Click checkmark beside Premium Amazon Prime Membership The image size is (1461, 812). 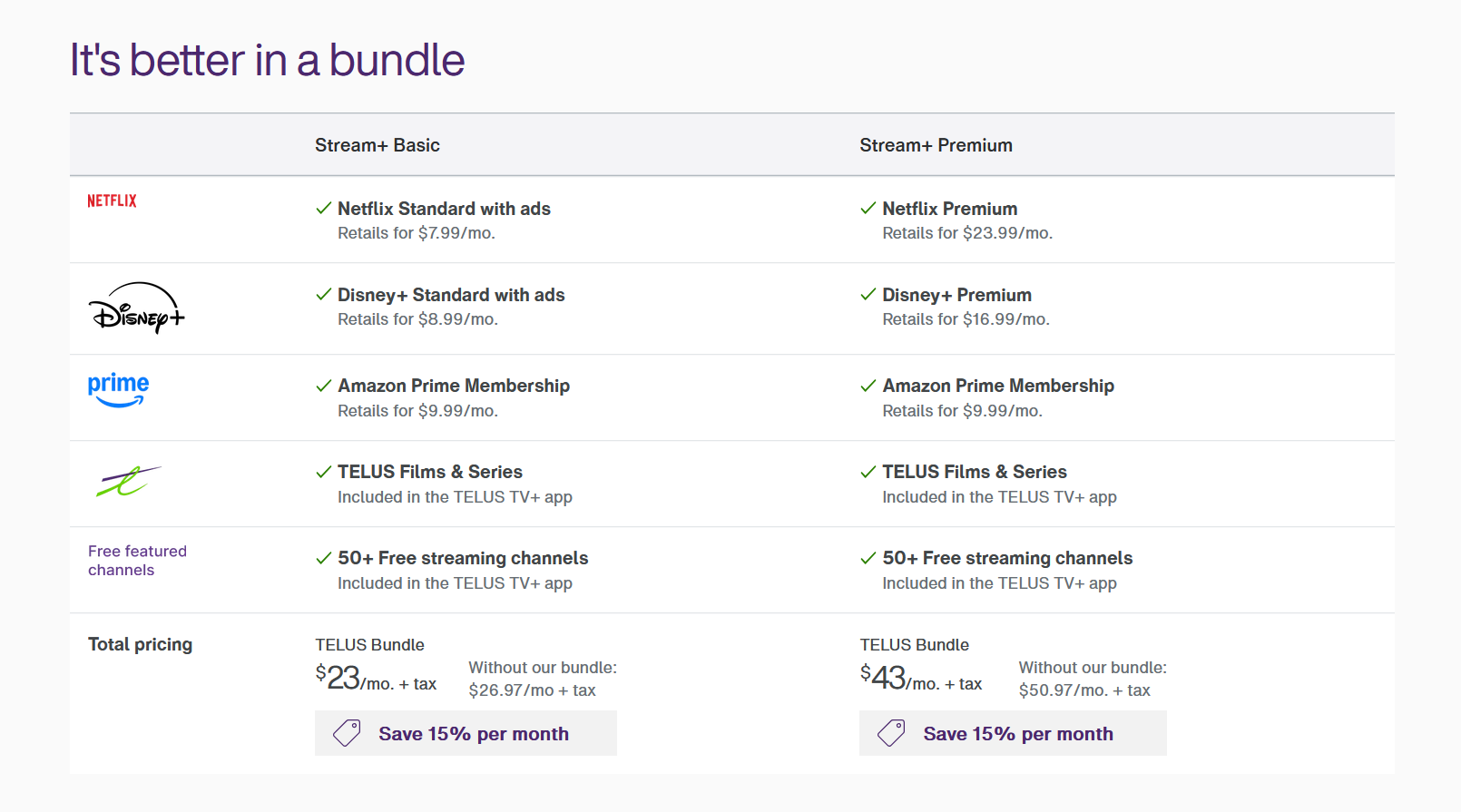868,386
